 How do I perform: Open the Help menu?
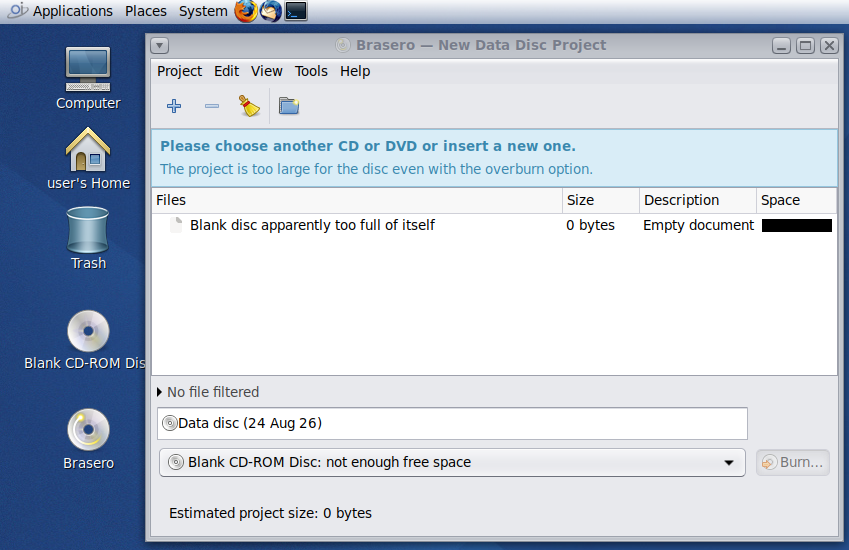click(x=355, y=71)
